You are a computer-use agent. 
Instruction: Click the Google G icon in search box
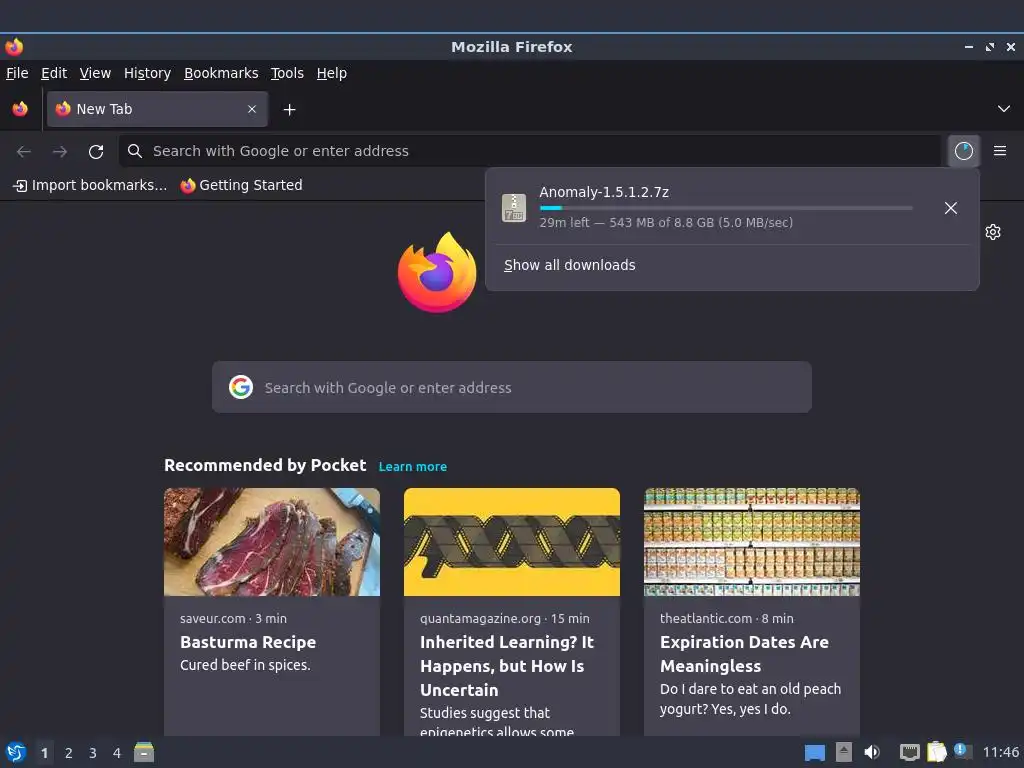(x=241, y=387)
